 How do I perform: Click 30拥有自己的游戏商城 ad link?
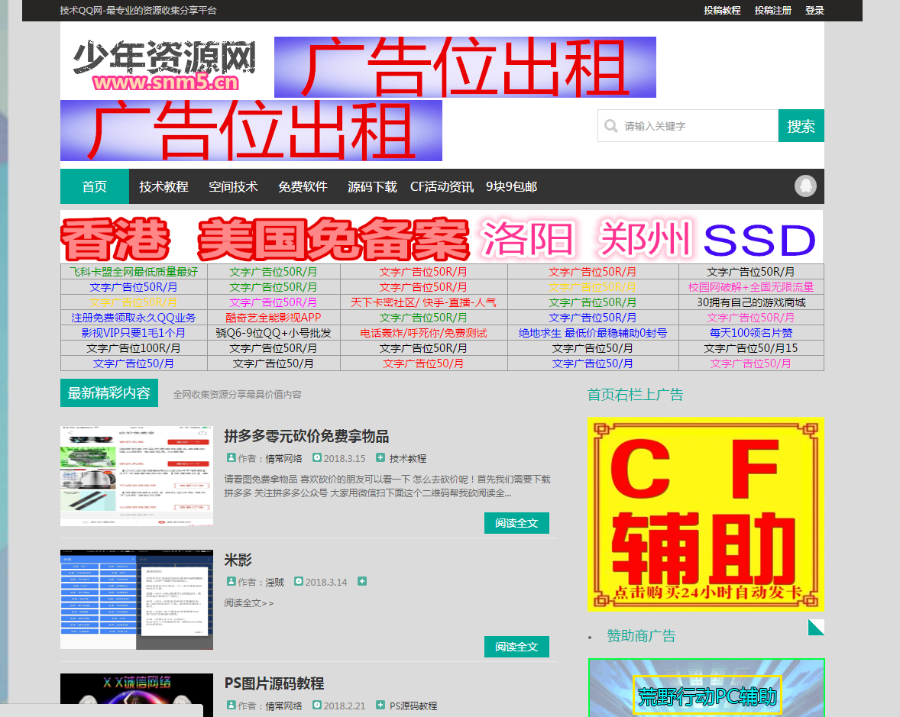tap(751, 302)
